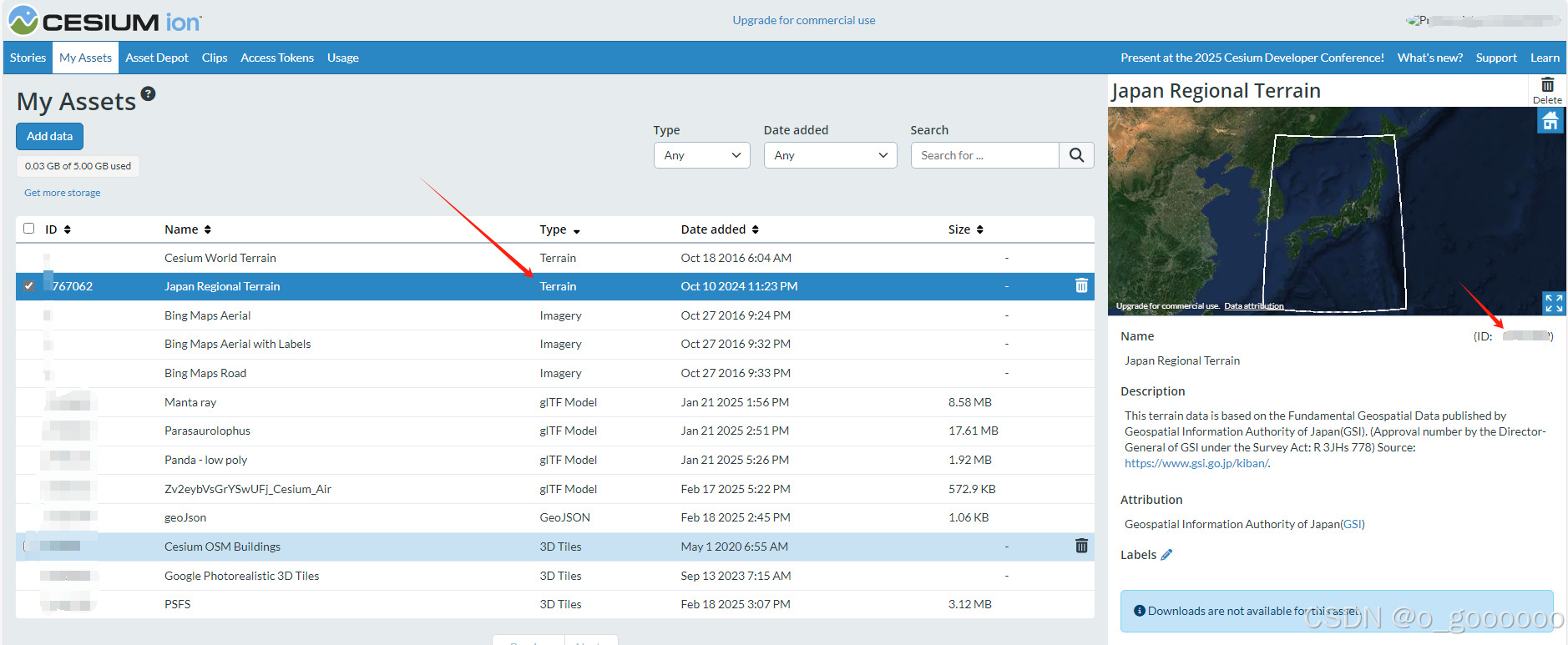This screenshot has width=1568, height=645.
Task: Open the Date added filter dropdown
Action: coord(831,155)
